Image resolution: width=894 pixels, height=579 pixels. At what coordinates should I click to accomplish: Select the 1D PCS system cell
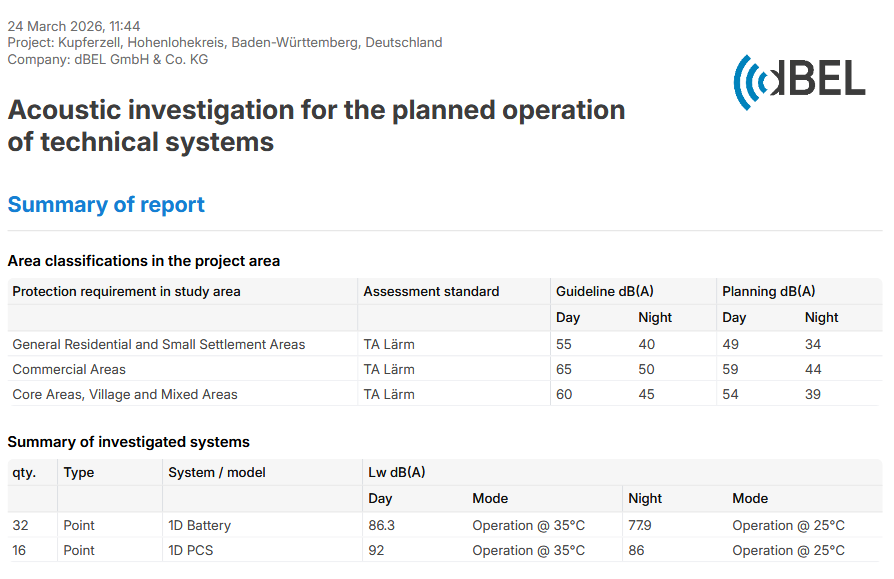tap(190, 550)
